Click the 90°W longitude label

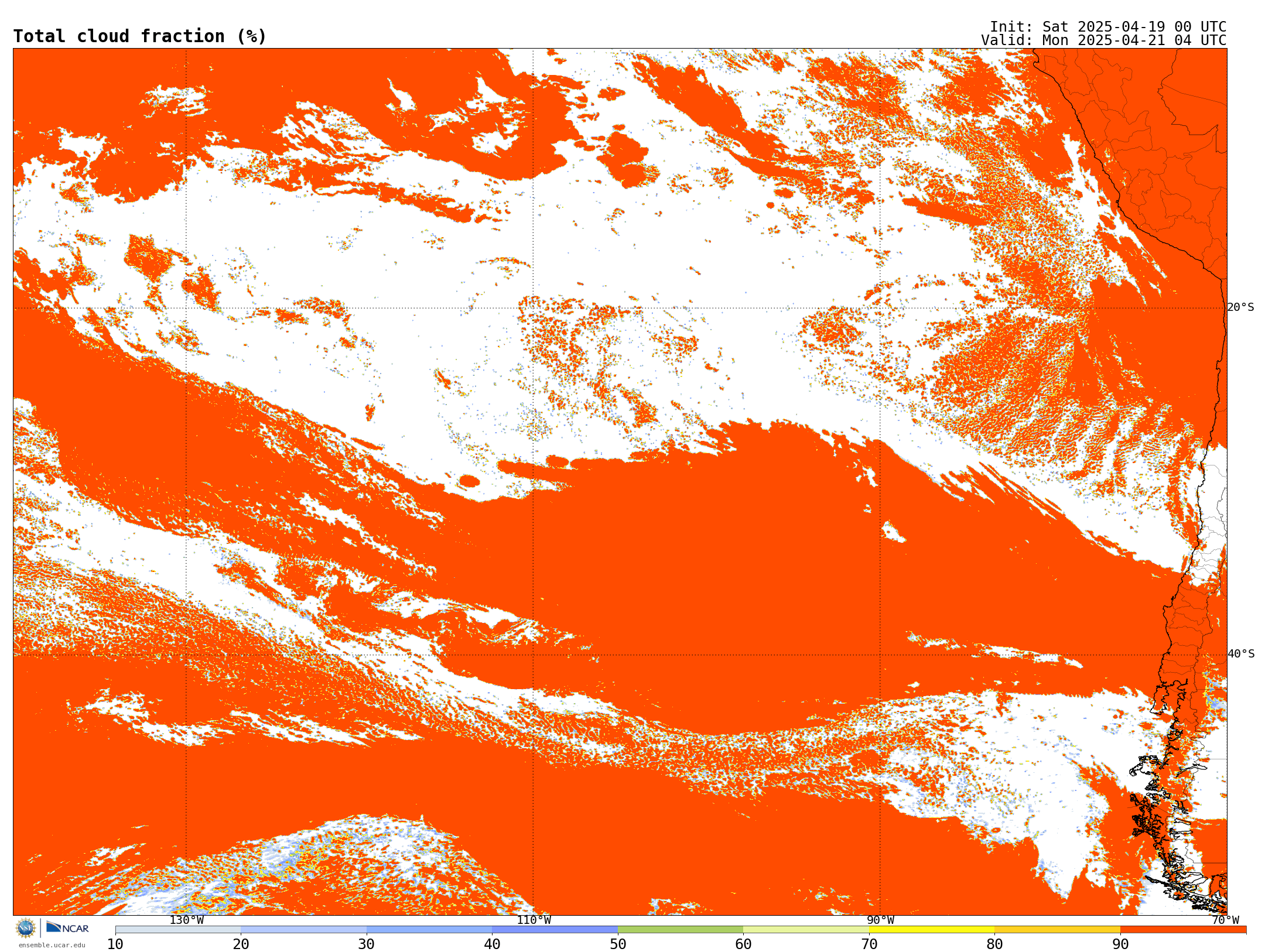point(880,920)
